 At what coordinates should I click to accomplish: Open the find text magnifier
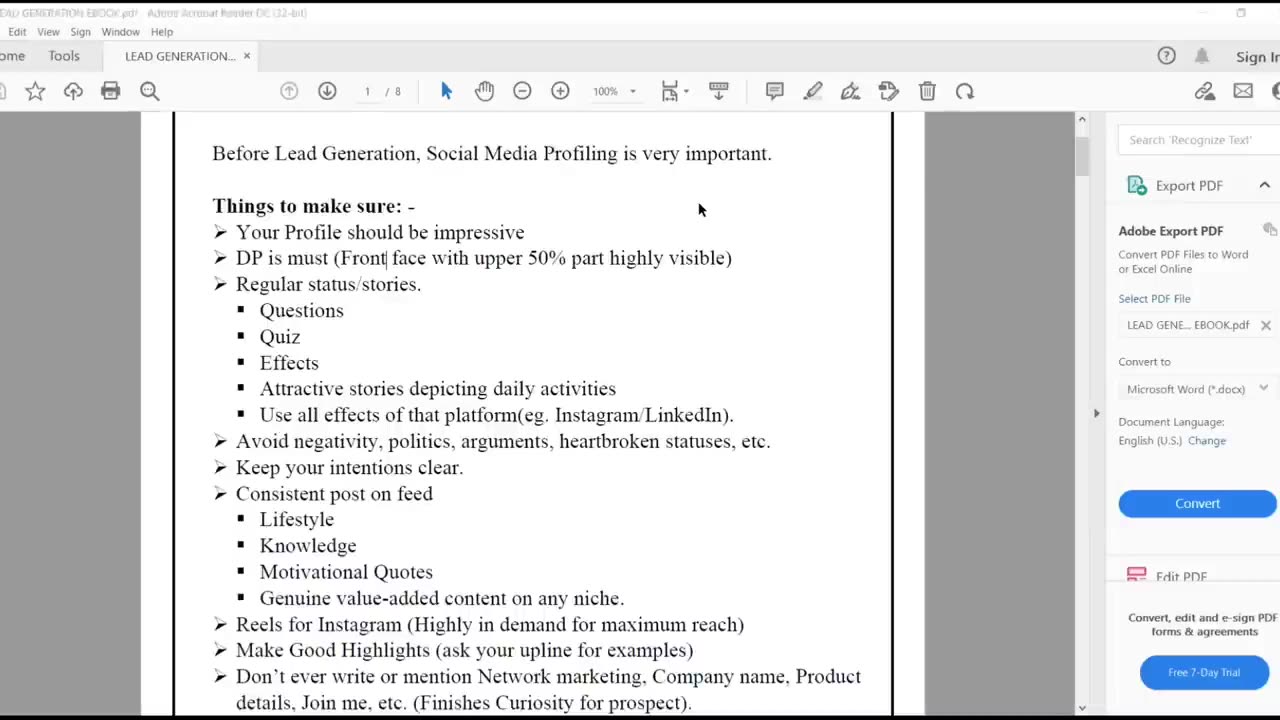tap(149, 92)
